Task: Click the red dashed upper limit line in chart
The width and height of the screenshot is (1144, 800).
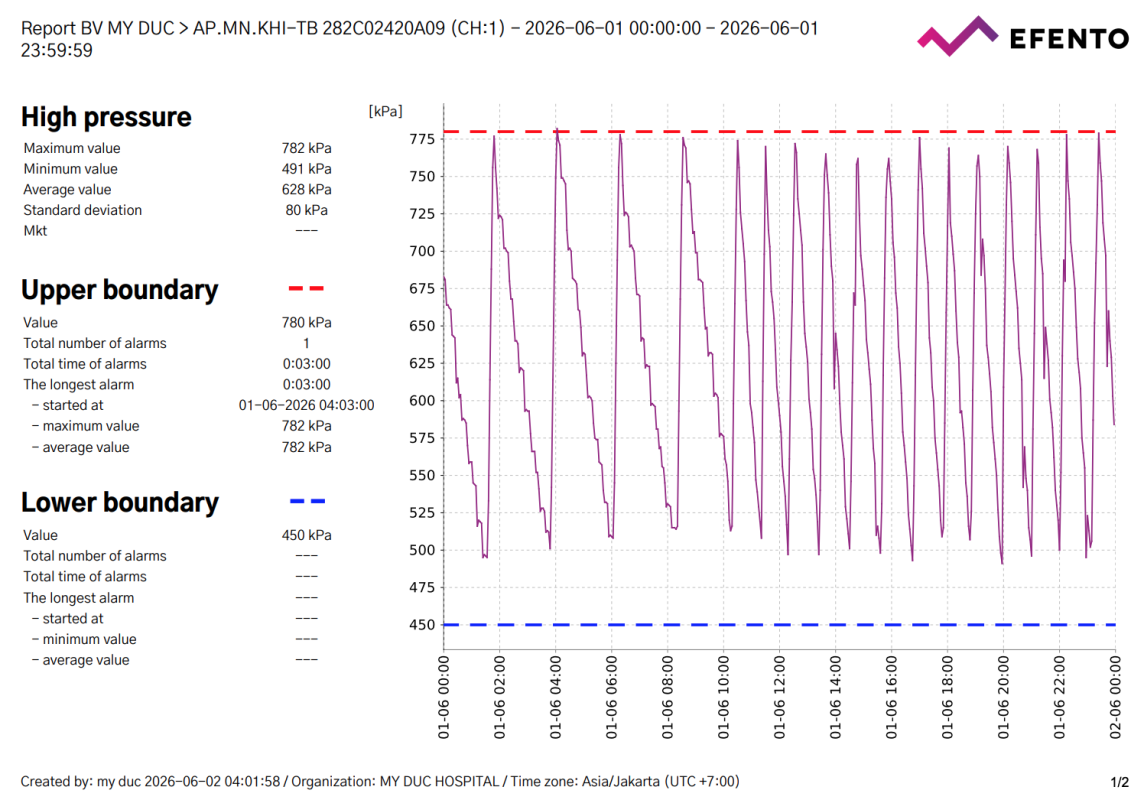Action: (779, 131)
